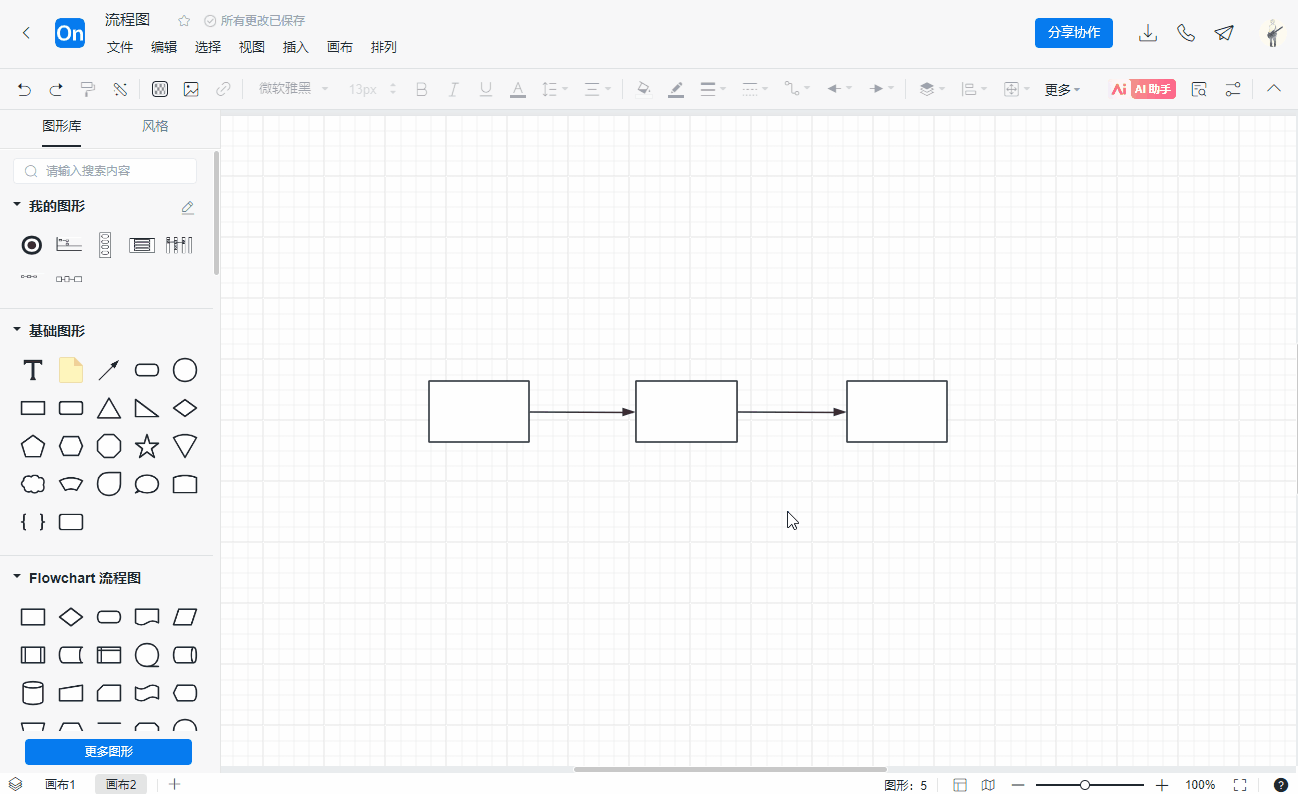Screen dimensions: 1298x794
Task: Switch to the 图形库 tab
Action: point(62,126)
